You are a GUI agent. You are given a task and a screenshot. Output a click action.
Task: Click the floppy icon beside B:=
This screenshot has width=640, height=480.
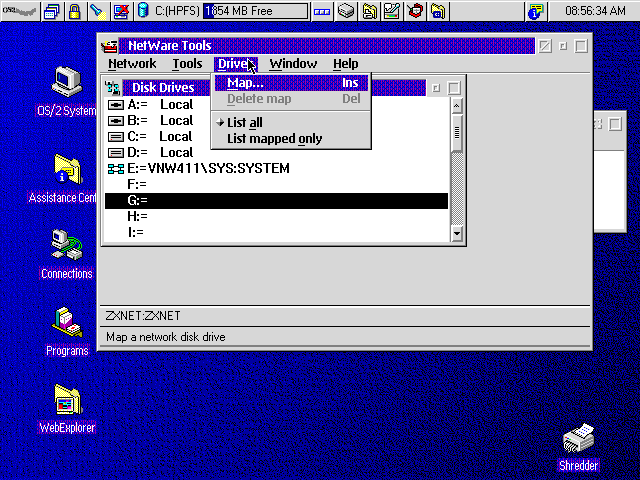pyautogui.click(x=116, y=121)
